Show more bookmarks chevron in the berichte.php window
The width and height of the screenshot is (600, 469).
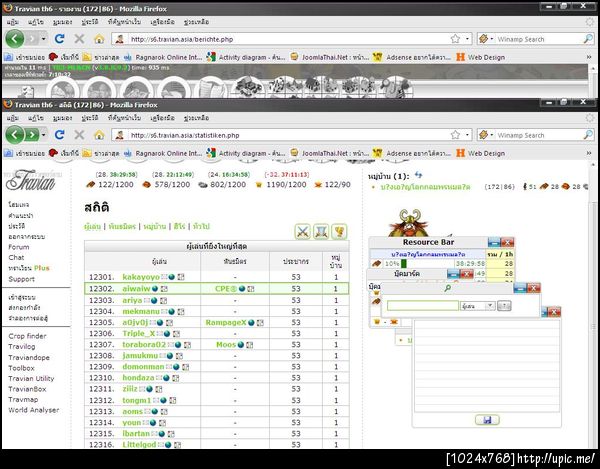(589, 57)
